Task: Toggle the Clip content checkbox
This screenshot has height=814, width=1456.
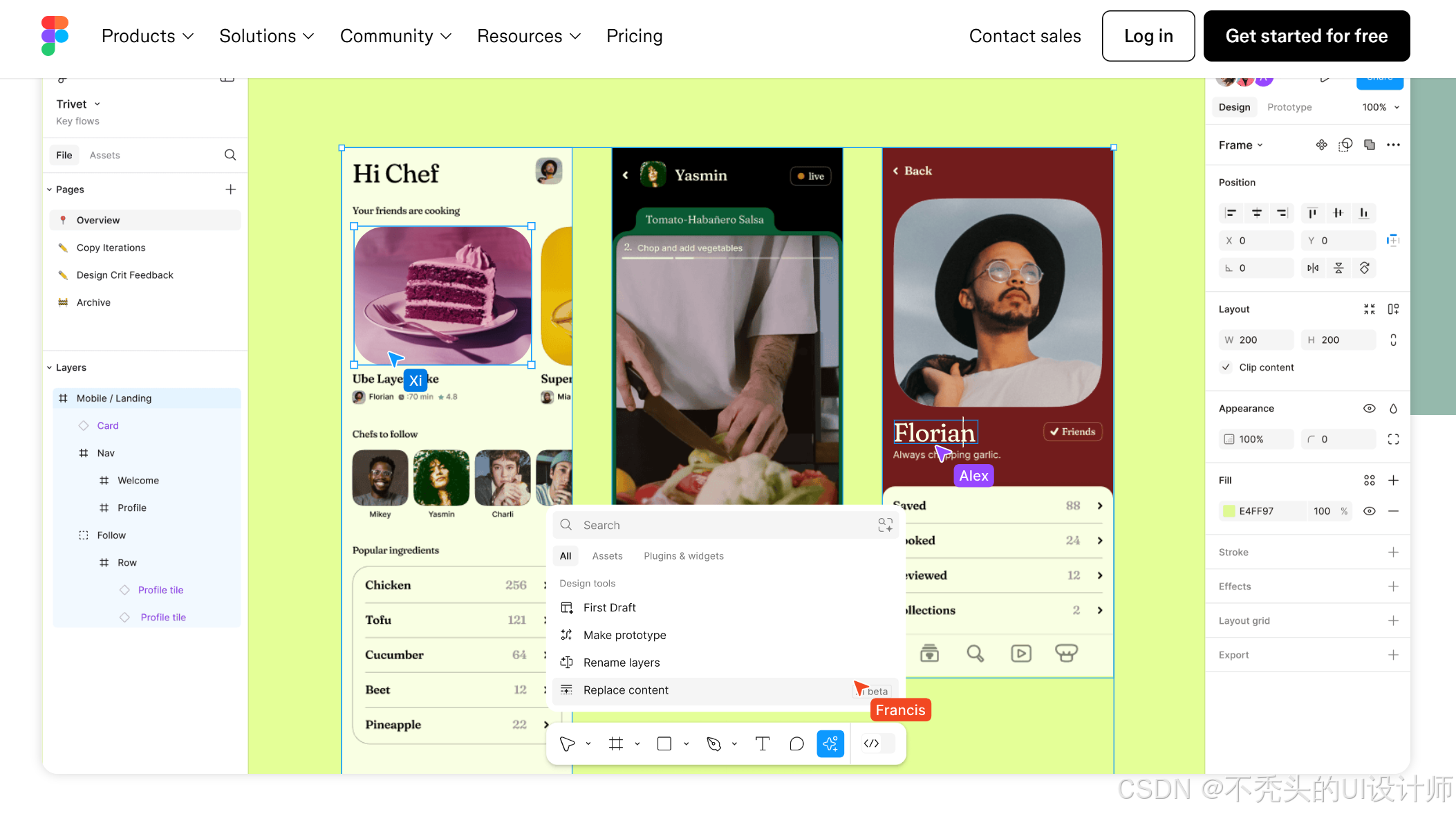Action: point(1226,367)
